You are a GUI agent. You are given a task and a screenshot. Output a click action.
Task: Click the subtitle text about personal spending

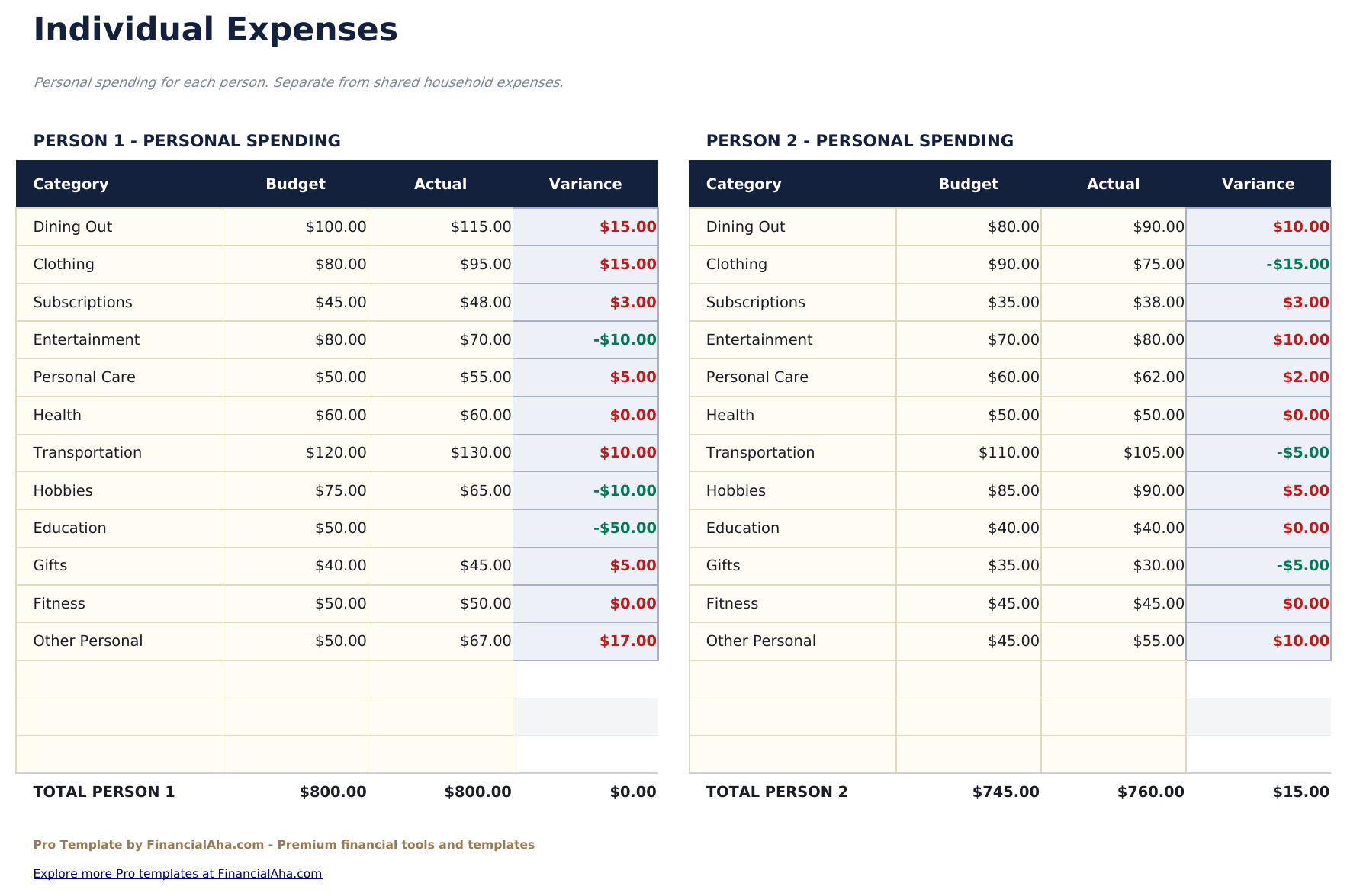click(x=298, y=82)
